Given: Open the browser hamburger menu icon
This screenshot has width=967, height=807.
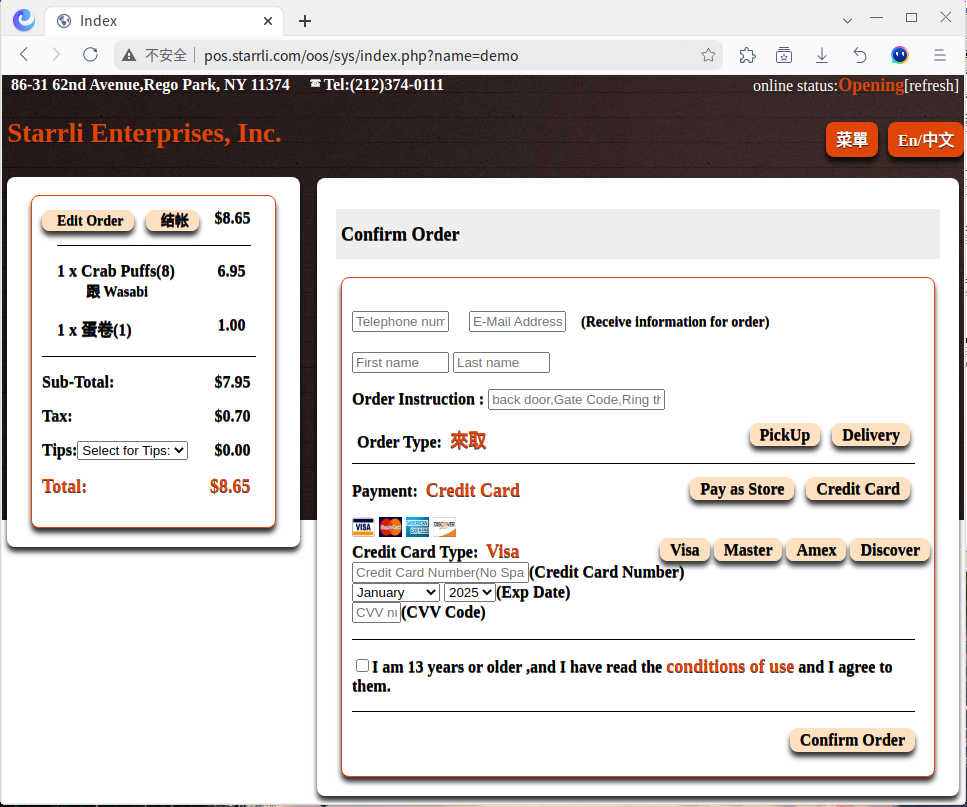Looking at the screenshot, I should point(939,55).
